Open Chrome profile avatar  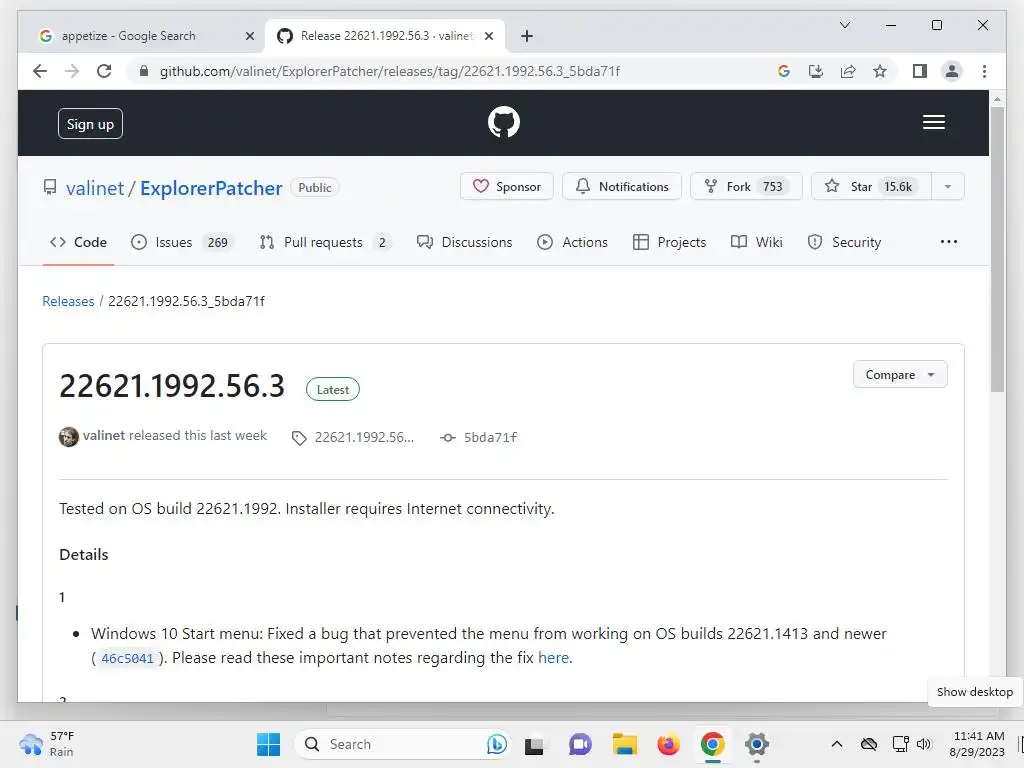[x=952, y=71]
